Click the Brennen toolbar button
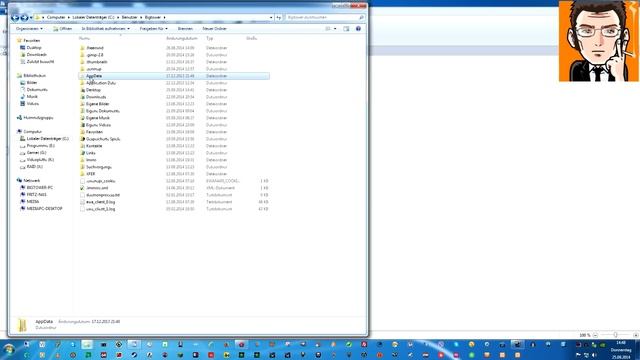This screenshot has width=640, height=360. tap(185, 29)
